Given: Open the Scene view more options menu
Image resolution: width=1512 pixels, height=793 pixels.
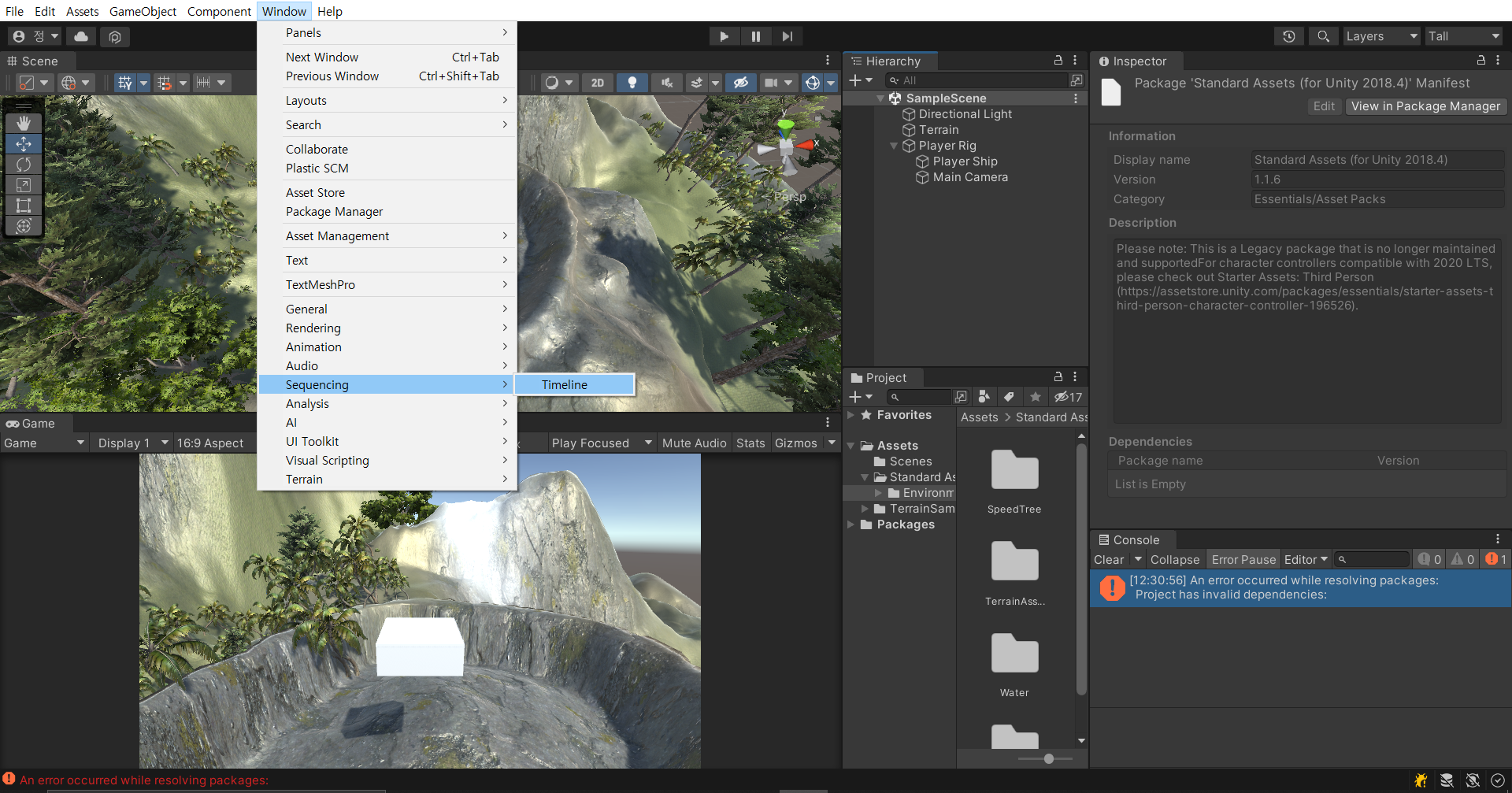Looking at the screenshot, I should coord(828,61).
